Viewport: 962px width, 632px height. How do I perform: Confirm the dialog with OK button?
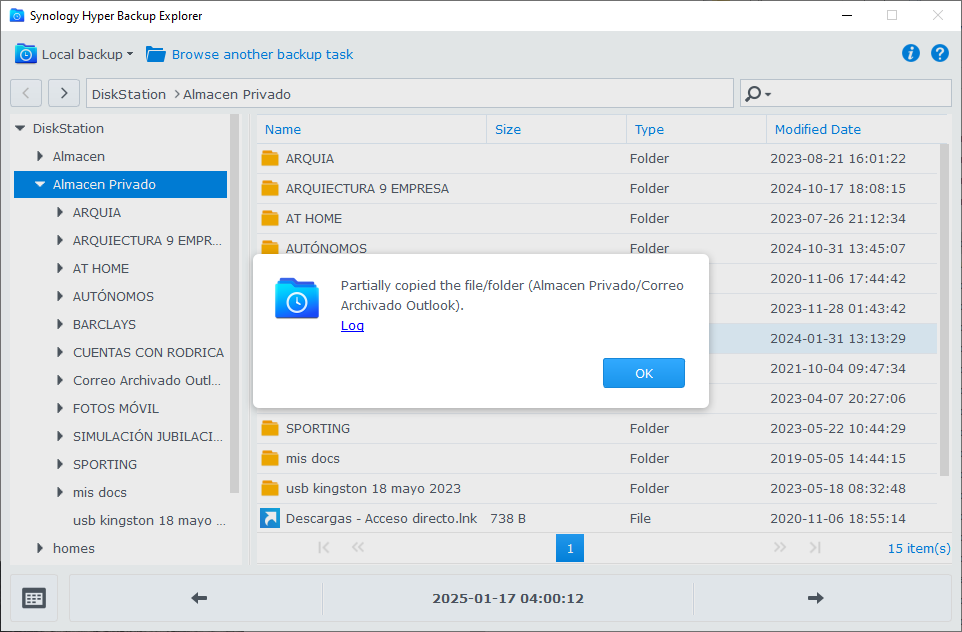(x=644, y=373)
